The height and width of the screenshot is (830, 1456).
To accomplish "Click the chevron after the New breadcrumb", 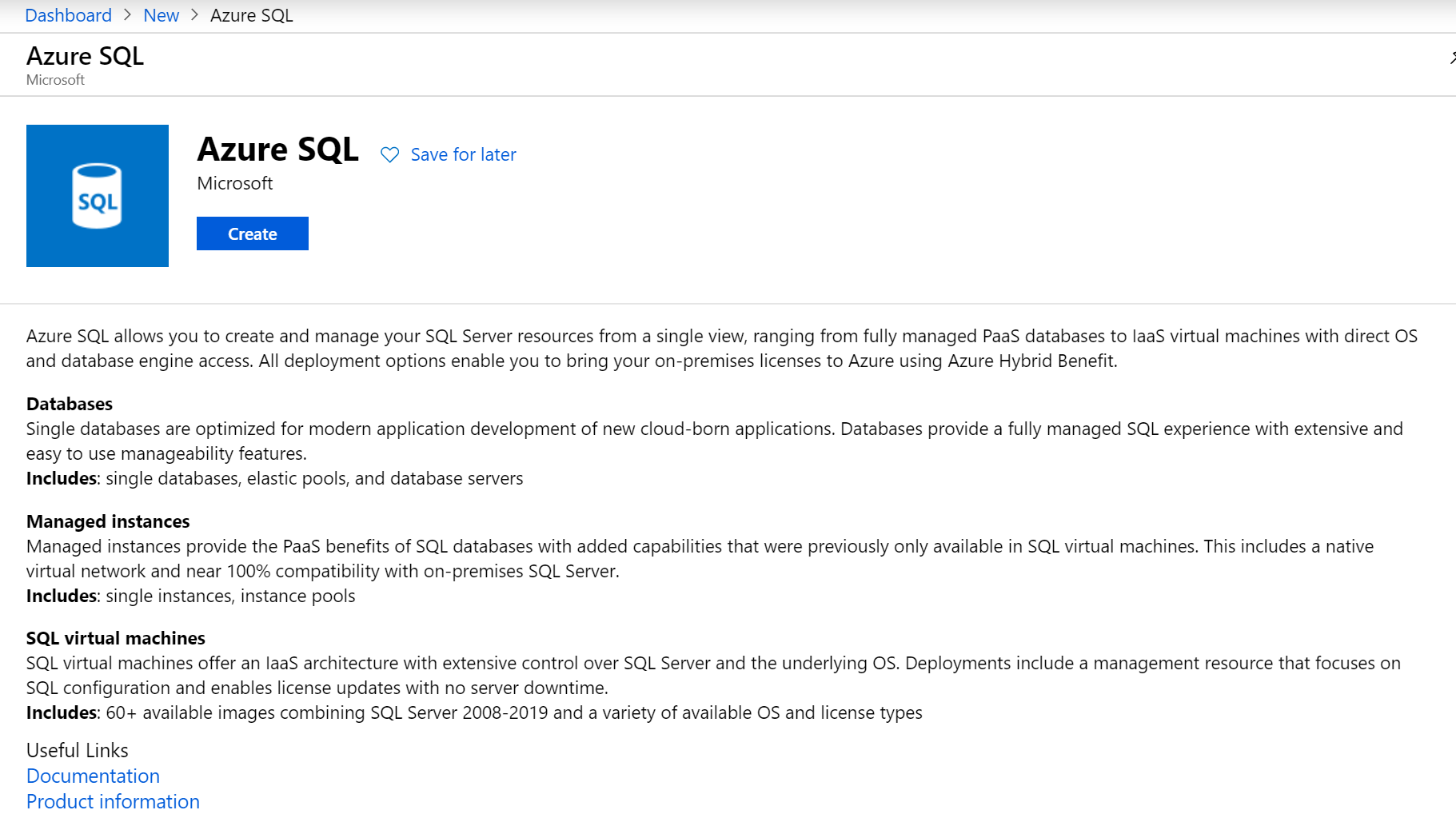I will tap(194, 15).
